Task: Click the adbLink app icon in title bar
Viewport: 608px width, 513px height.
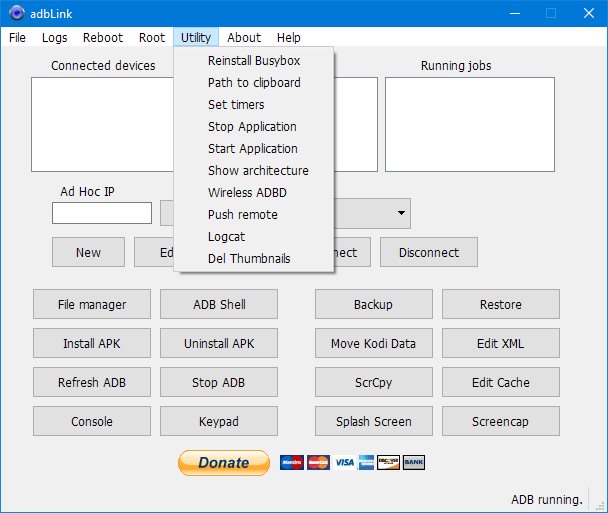Action: click(17, 13)
